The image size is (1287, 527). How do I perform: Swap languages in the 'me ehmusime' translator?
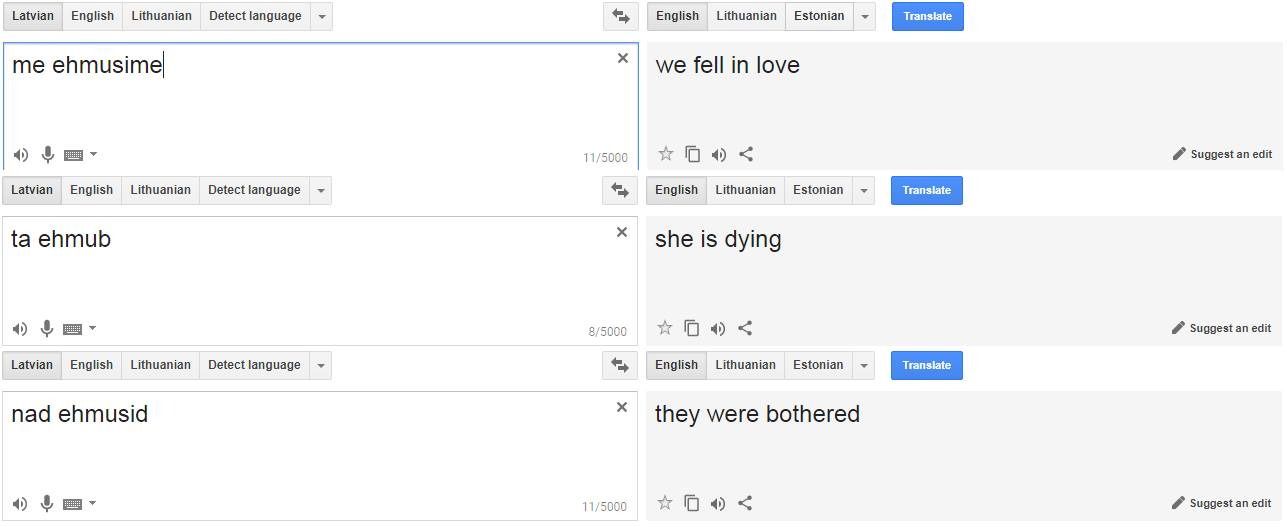pyautogui.click(x=620, y=16)
